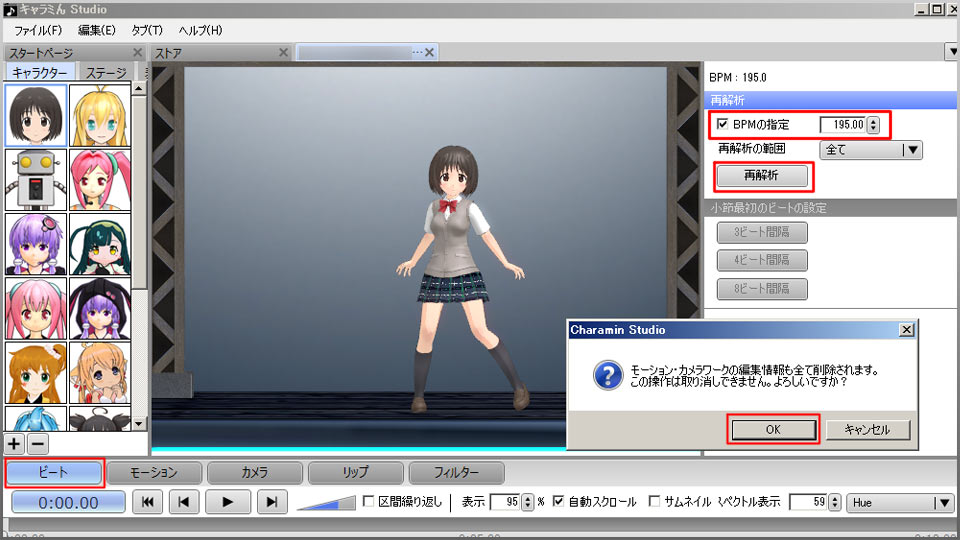This screenshot has height=540, width=960.
Task: Disable 自動スクロール checkbox
Action: coord(558,502)
